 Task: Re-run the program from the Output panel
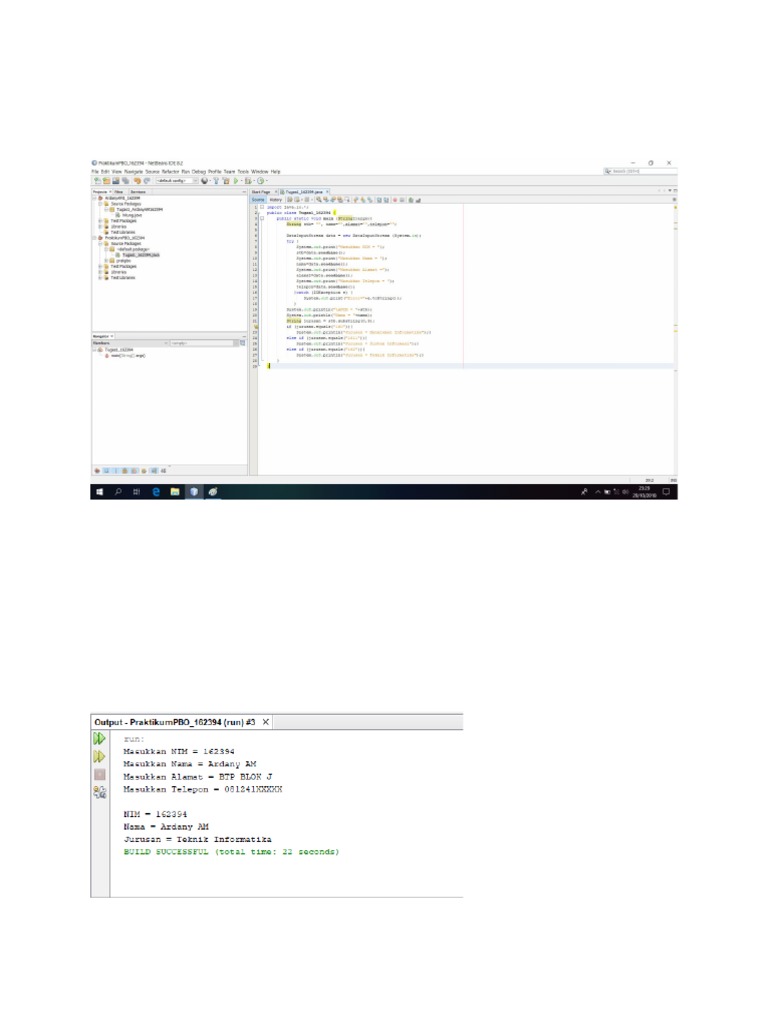point(100,739)
